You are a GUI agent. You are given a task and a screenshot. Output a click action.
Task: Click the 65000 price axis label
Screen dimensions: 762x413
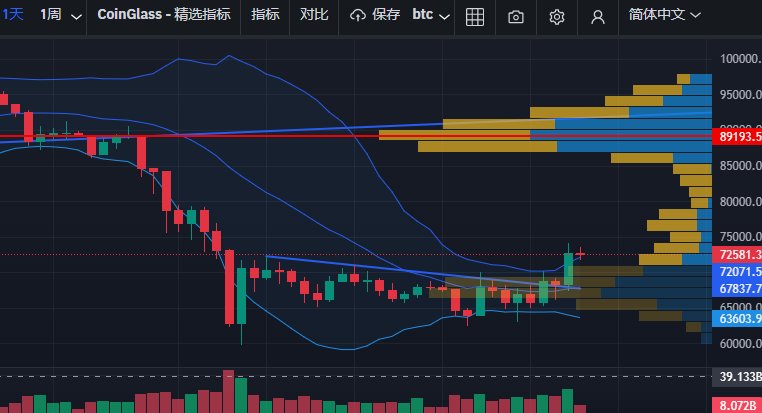click(x=741, y=307)
